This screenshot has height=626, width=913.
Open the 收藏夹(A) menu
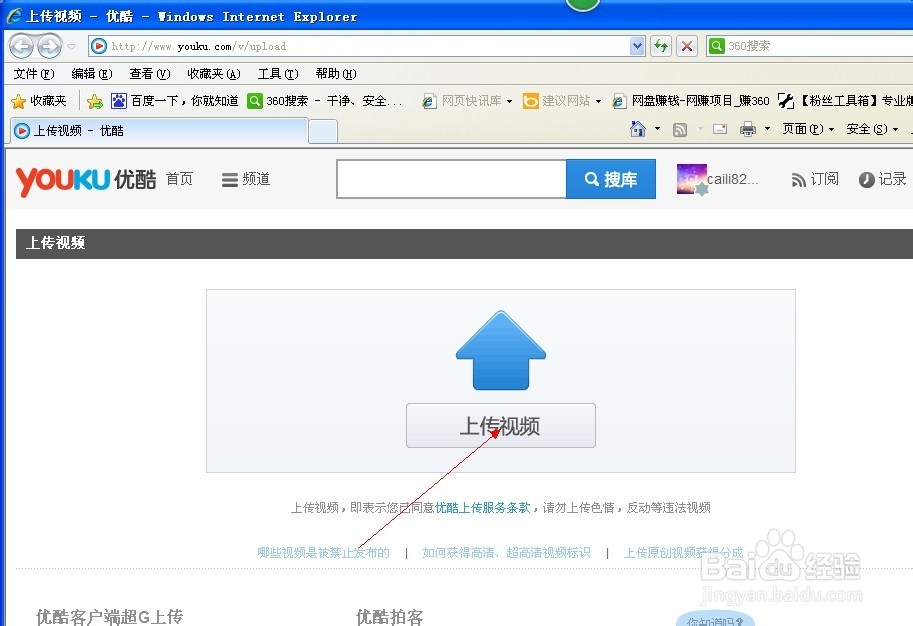[x=214, y=74]
